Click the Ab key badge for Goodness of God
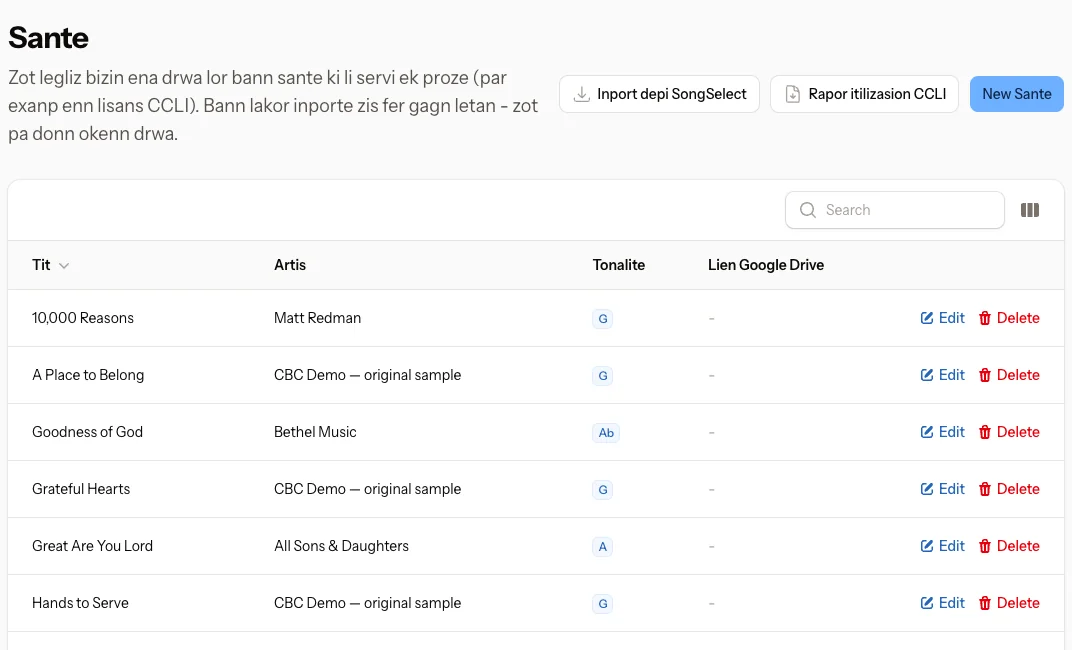Image resolution: width=1072 pixels, height=650 pixels. [x=606, y=433]
